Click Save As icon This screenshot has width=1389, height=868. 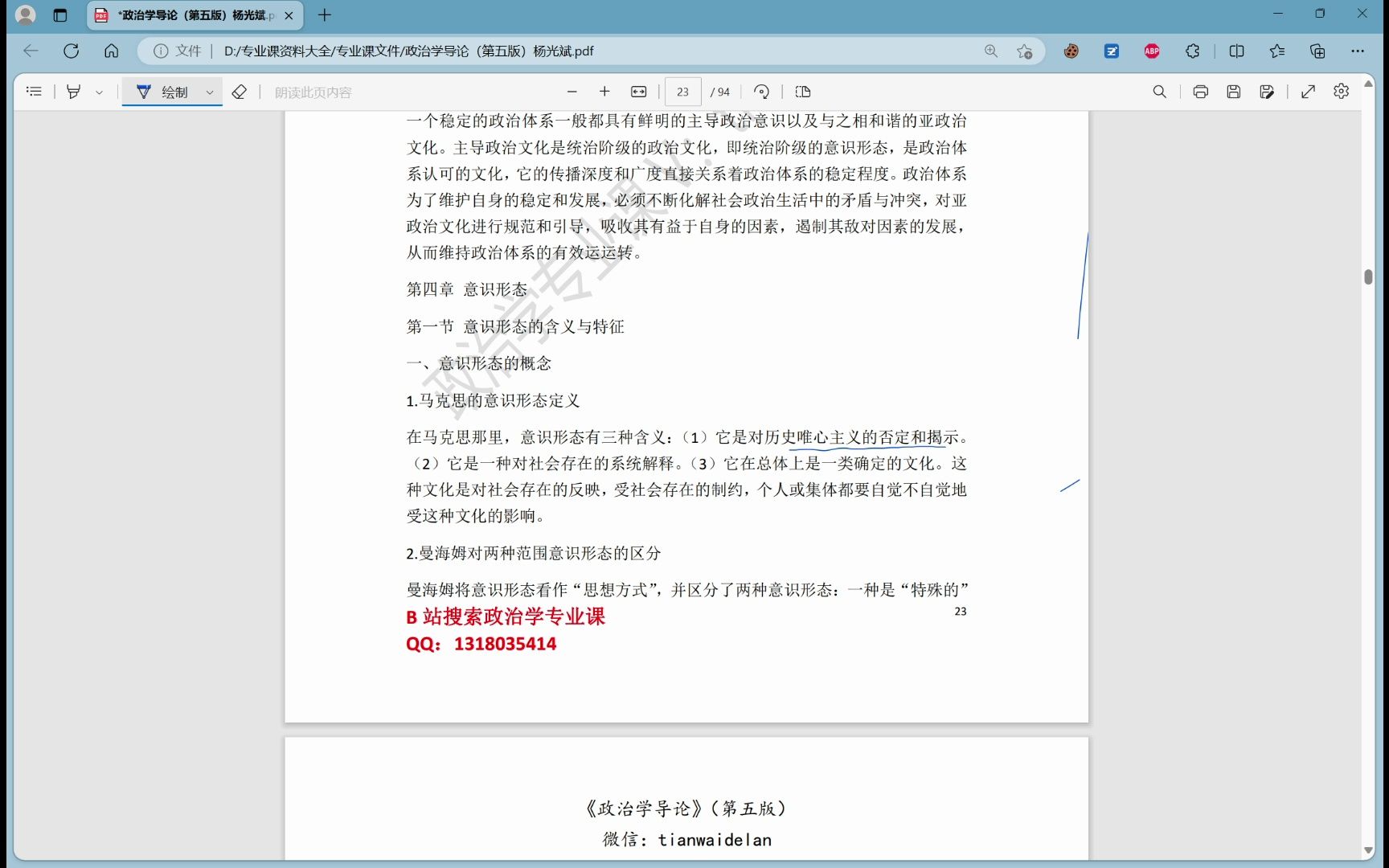point(1267,92)
